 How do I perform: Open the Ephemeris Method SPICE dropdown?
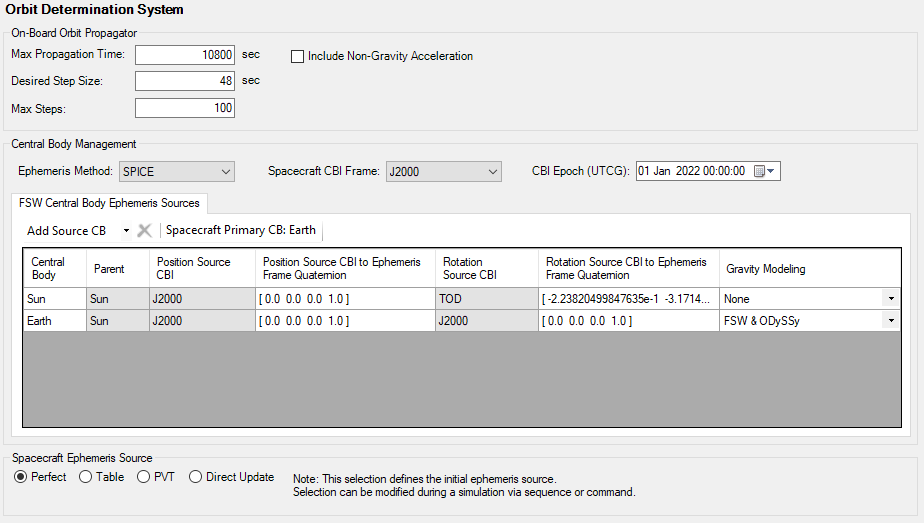point(176,171)
